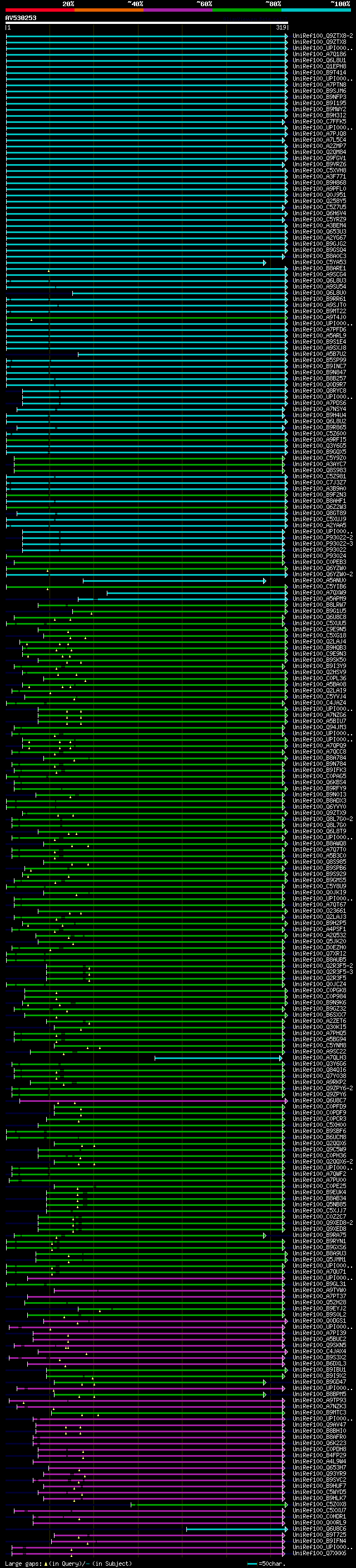The image size is (356, 1568).
Task: Click hit label UniRef100_Q8L7G0-2
Action: [x=323, y=819]
